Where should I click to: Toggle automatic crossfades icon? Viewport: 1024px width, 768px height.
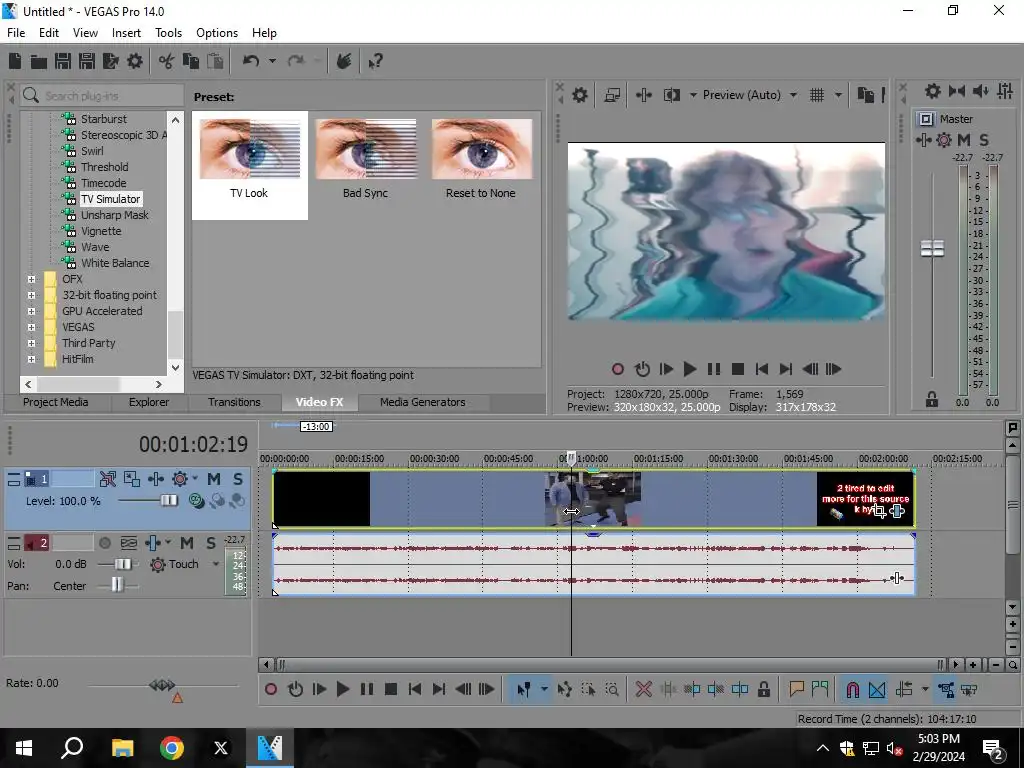pyautogui.click(x=877, y=689)
